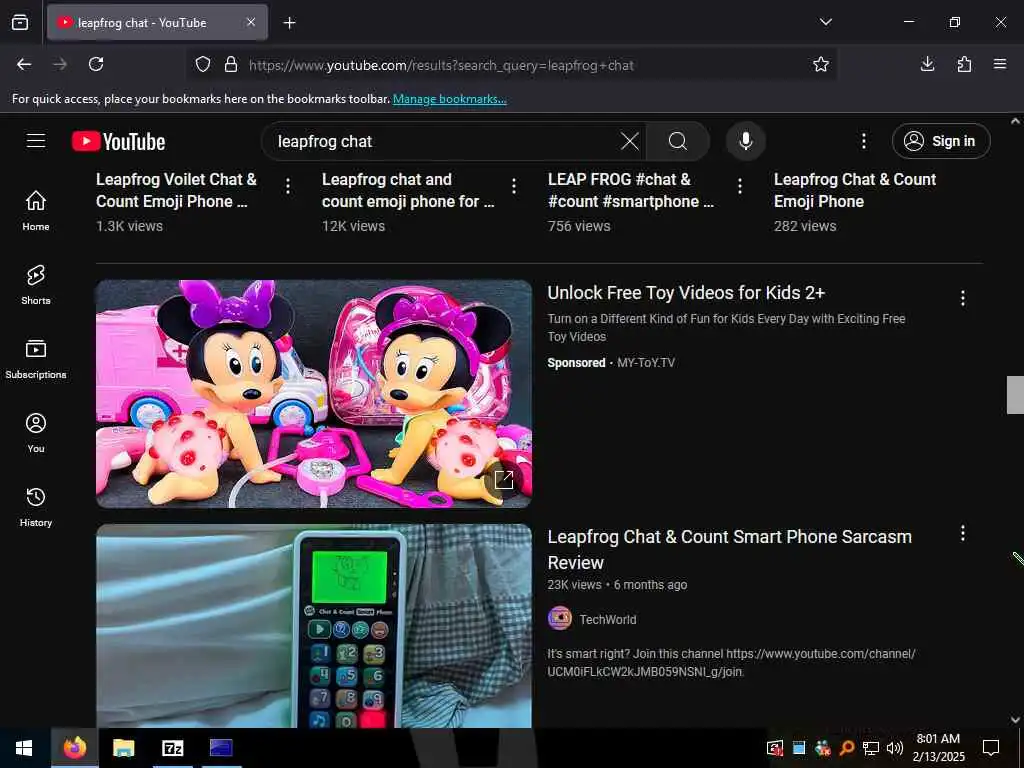Viewport: 1024px width, 768px height.
Task: Click the page vertical scrollbar thumb
Action: 1015,394
